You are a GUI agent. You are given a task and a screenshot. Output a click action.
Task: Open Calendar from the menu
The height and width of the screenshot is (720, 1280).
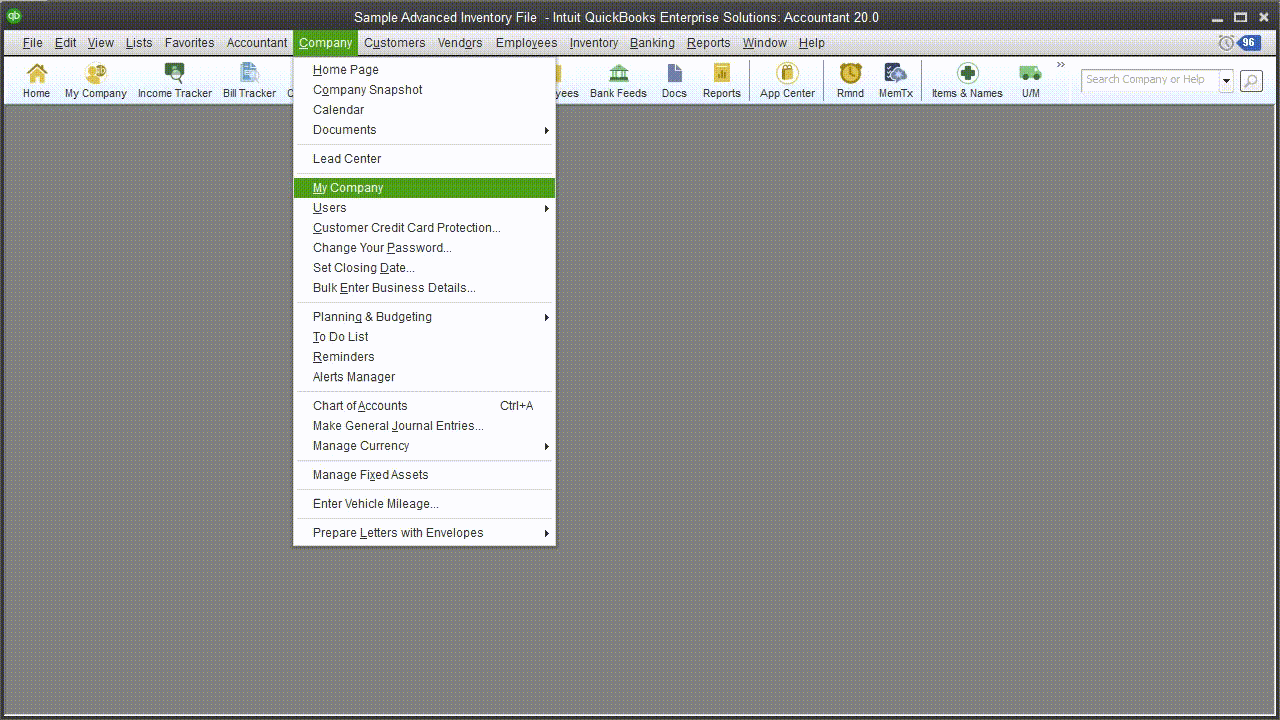pyautogui.click(x=424, y=110)
